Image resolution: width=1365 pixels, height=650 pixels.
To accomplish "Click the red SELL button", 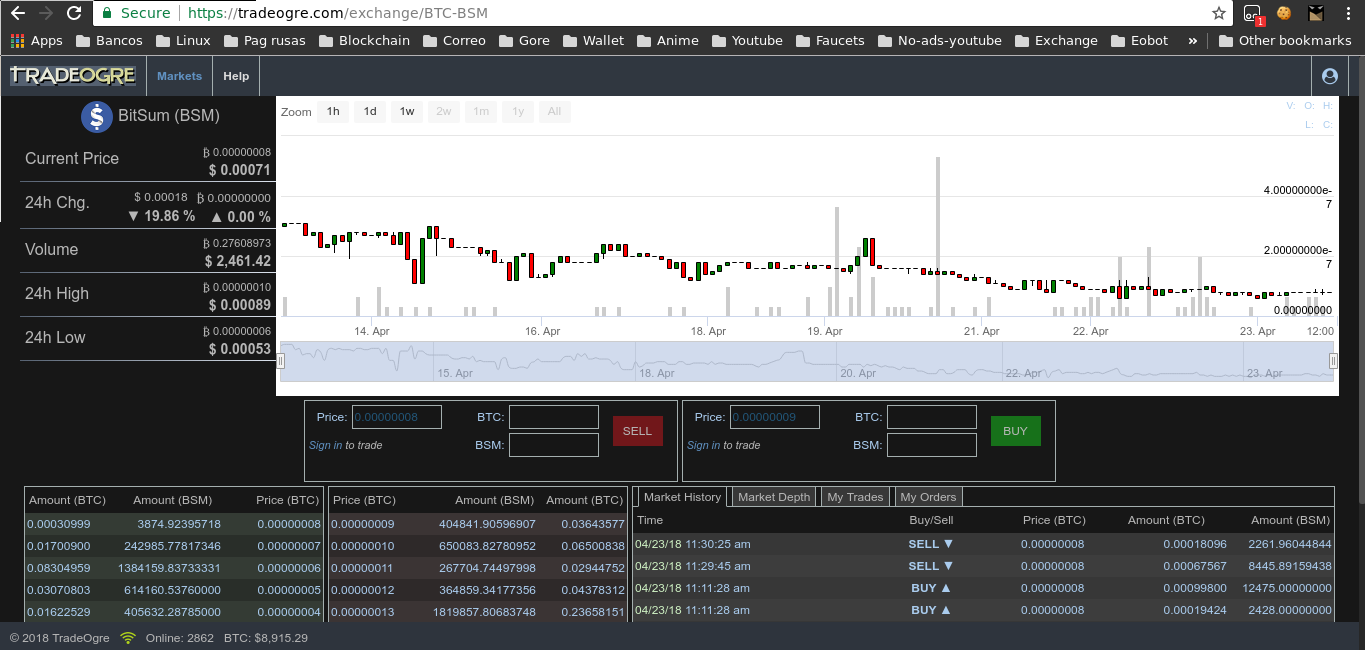I will coord(637,431).
